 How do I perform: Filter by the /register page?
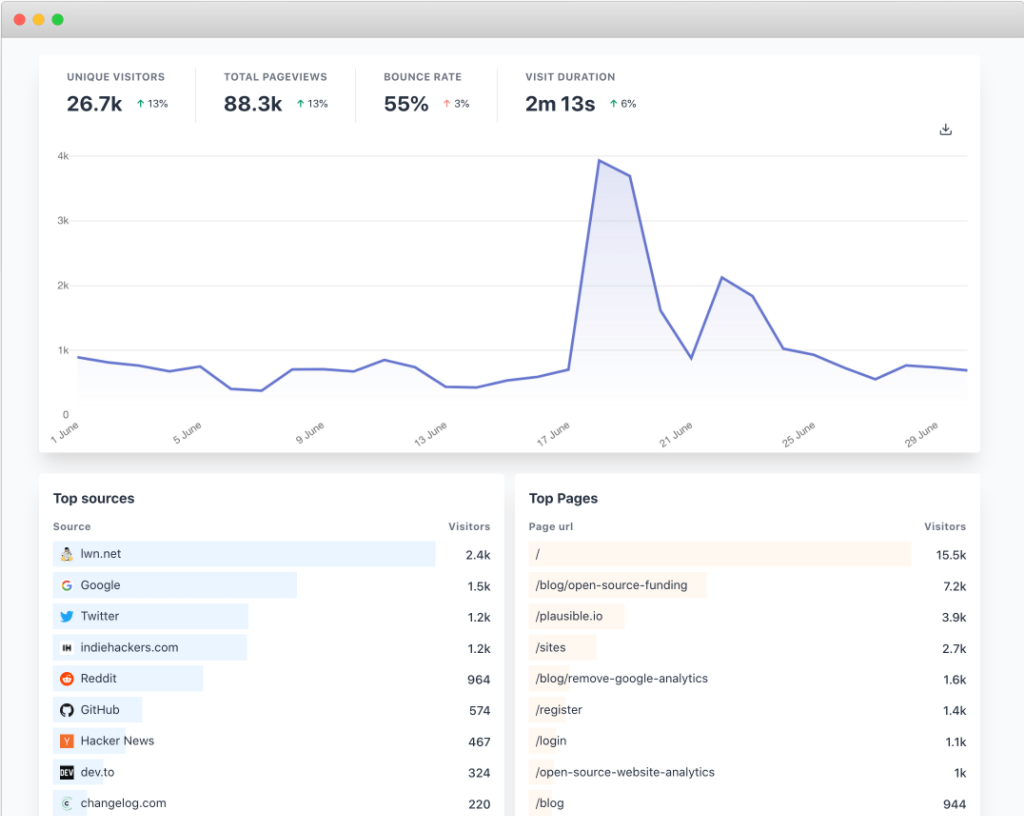pyautogui.click(x=559, y=710)
